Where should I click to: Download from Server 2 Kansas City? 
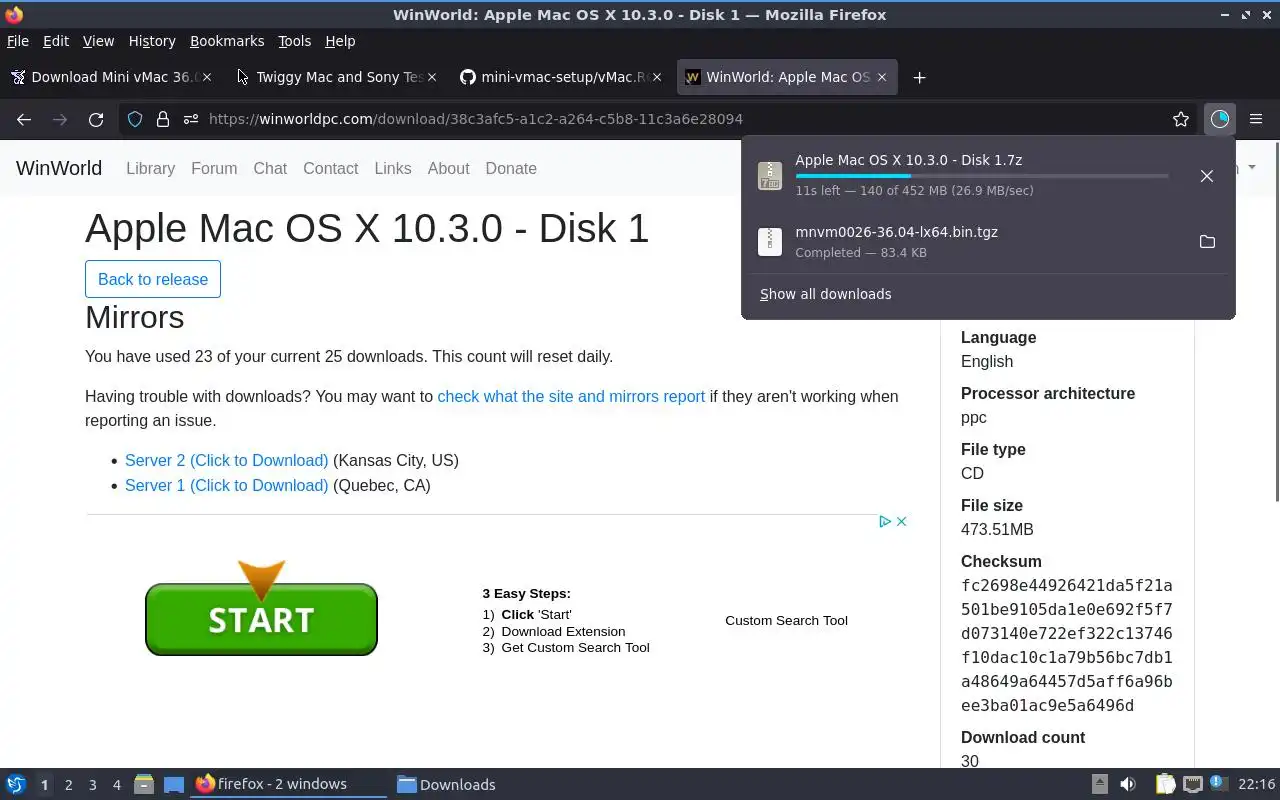click(x=226, y=460)
